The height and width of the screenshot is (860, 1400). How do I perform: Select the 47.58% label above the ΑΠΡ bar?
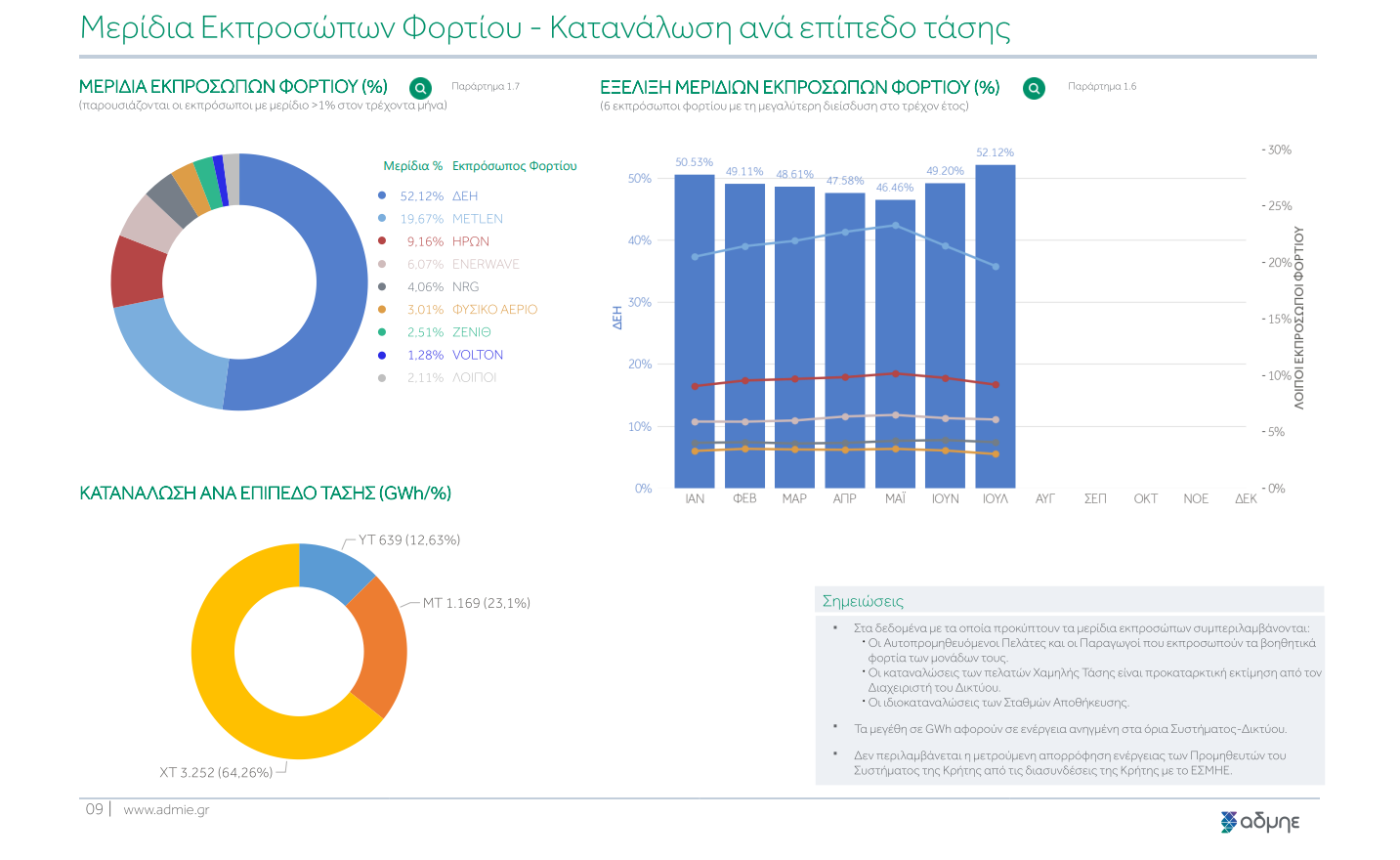click(x=845, y=181)
